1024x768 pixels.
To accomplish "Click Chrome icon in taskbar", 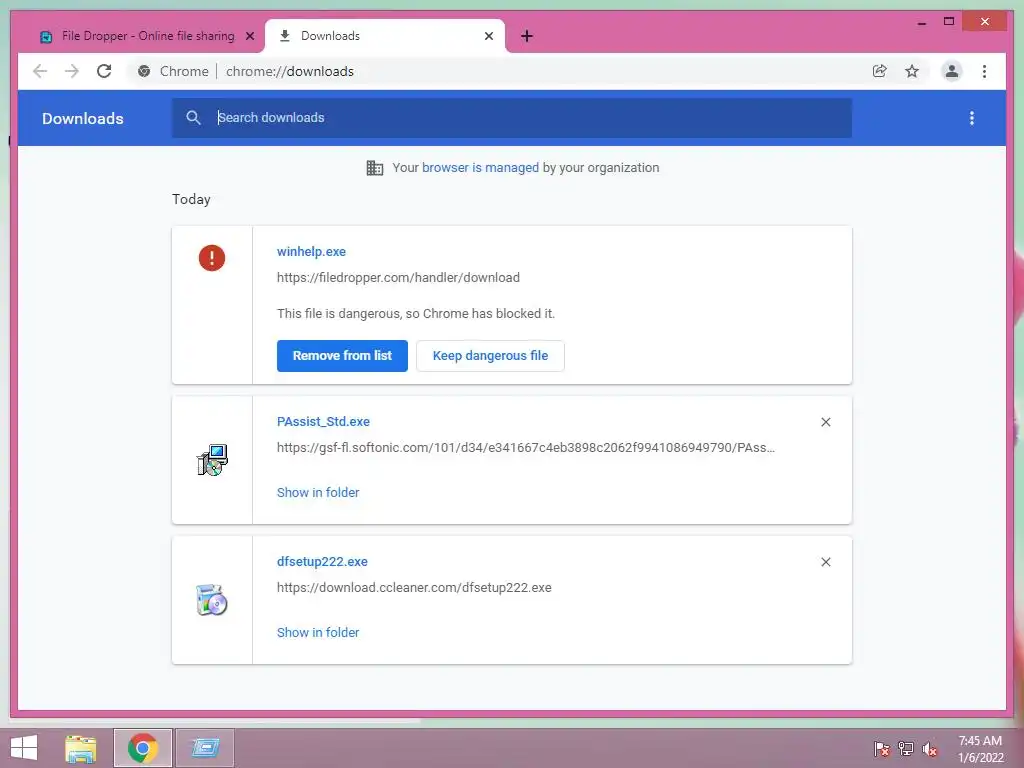I will [143, 748].
